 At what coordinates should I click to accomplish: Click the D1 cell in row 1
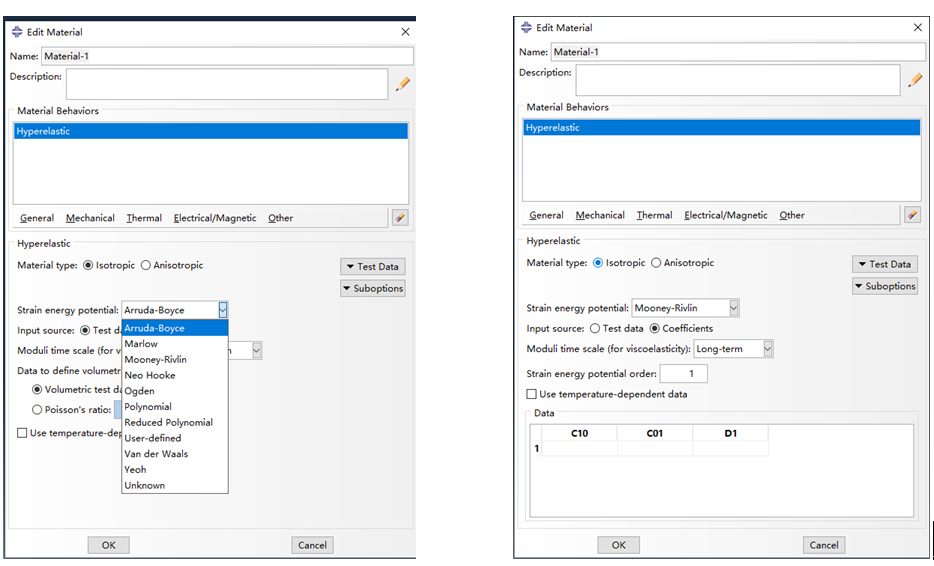click(731, 449)
